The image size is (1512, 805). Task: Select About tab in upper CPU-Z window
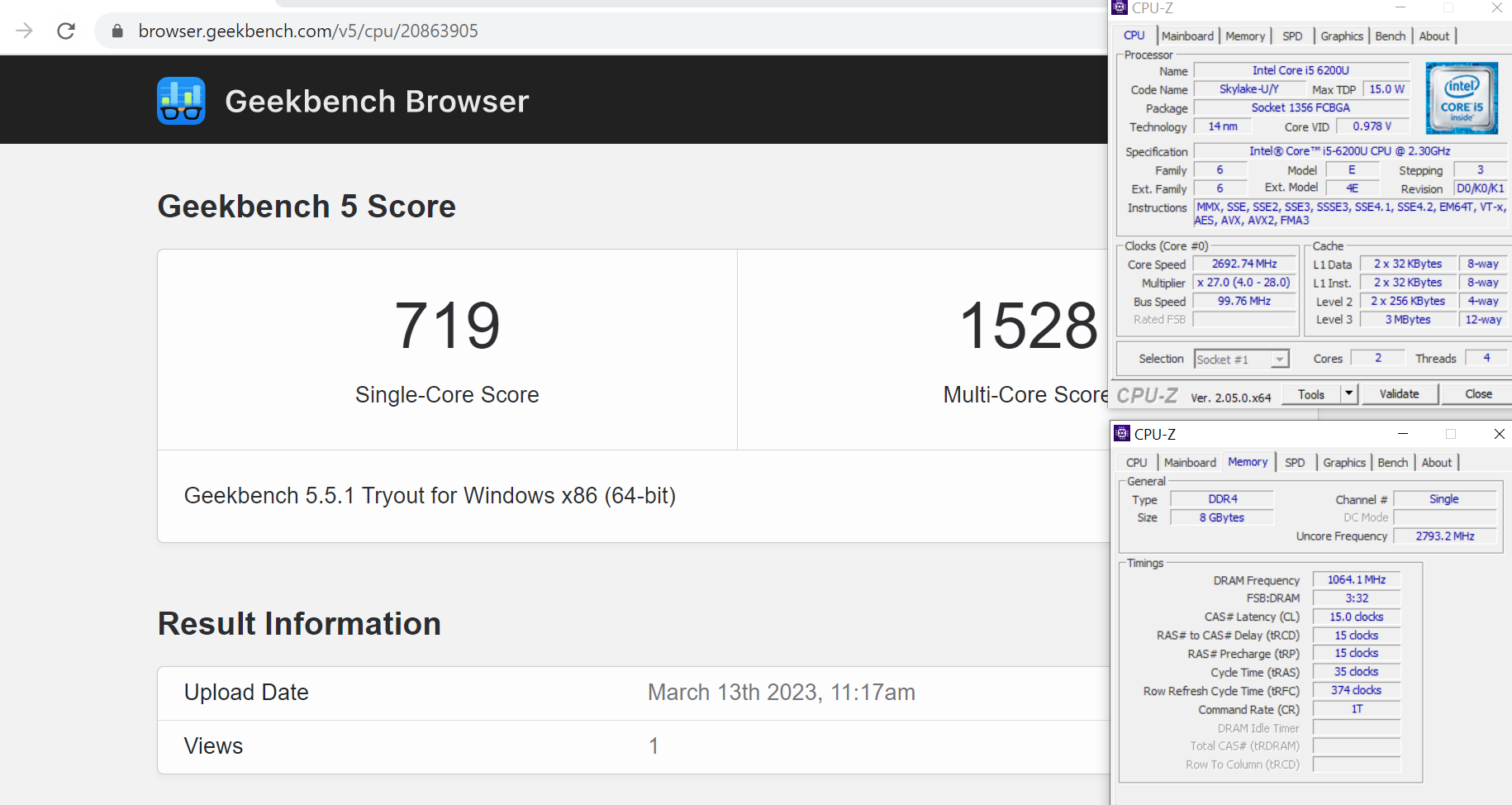tap(1434, 36)
